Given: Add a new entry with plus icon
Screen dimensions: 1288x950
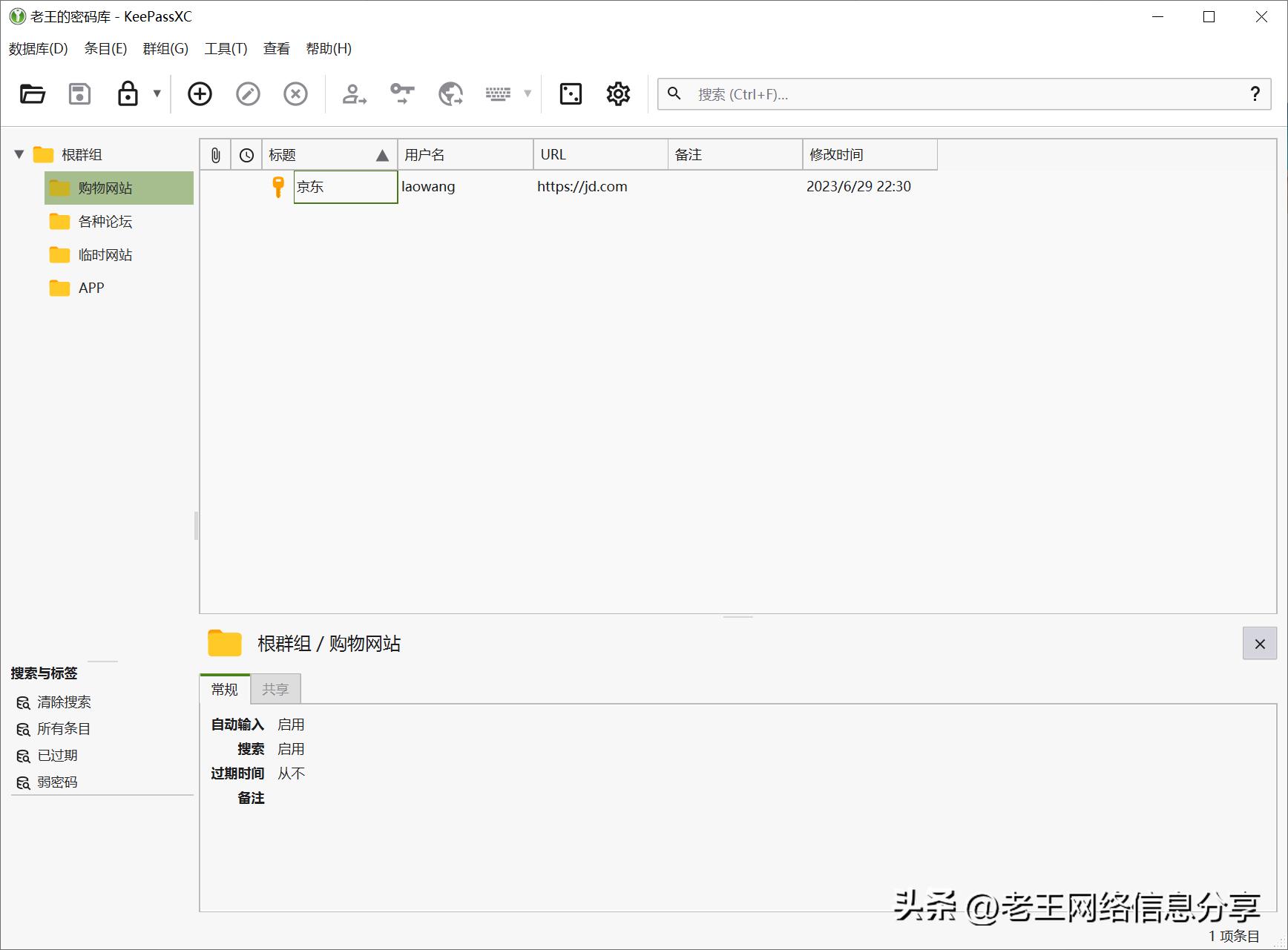Looking at the screenshot, I should point(200,94).
